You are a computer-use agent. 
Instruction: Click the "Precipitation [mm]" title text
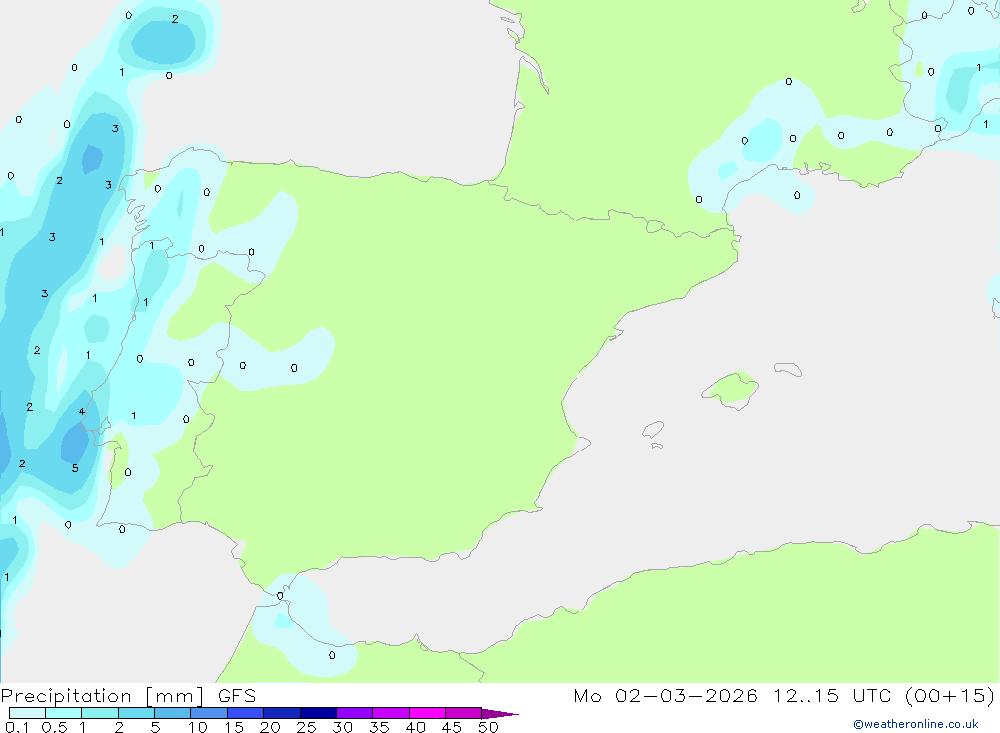[102, 696]
